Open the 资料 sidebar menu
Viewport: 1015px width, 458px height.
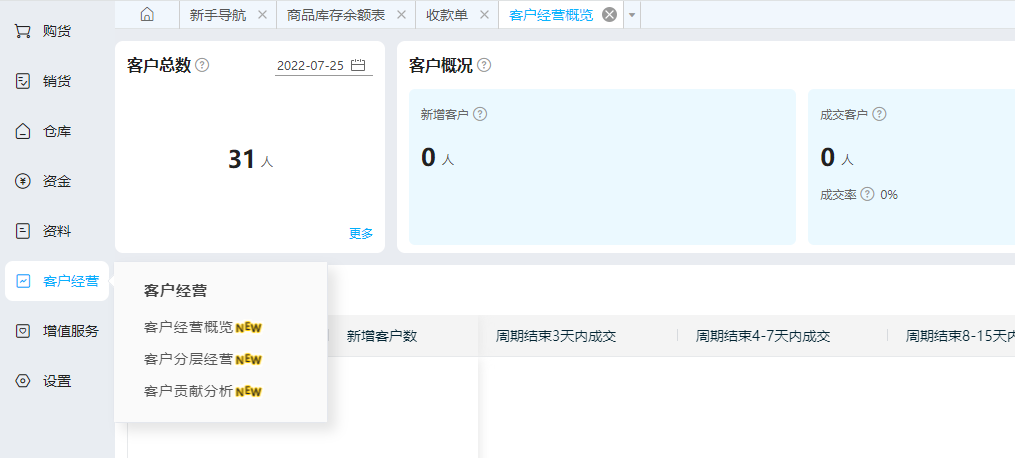[x=57, y=232]
